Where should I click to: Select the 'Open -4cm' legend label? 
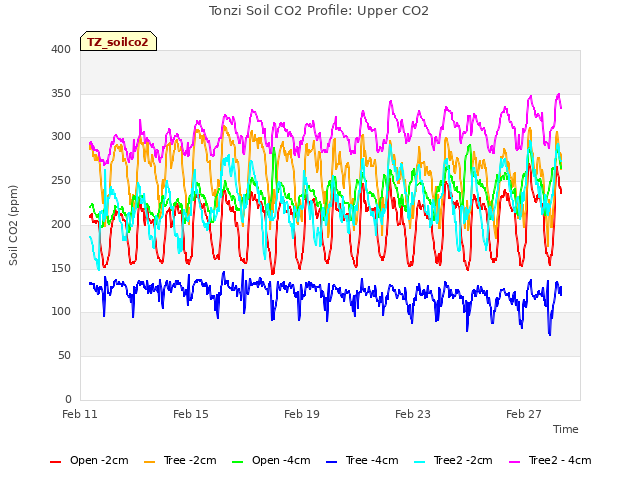281,460
